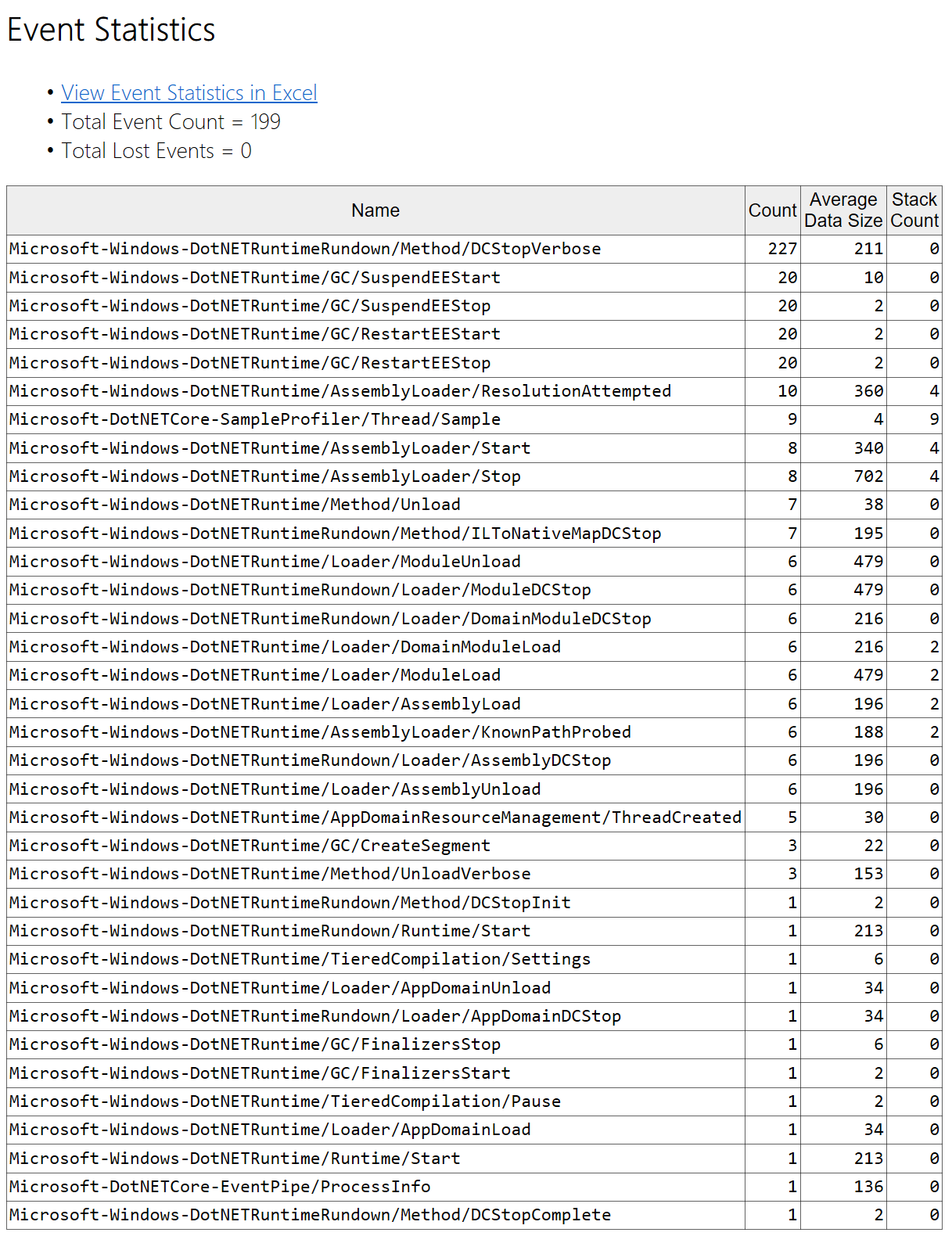The image size is (952, 1254).
Task: Click the DotNETRuntime/Method/Unload row name
Action: click(x=235, y=505)
